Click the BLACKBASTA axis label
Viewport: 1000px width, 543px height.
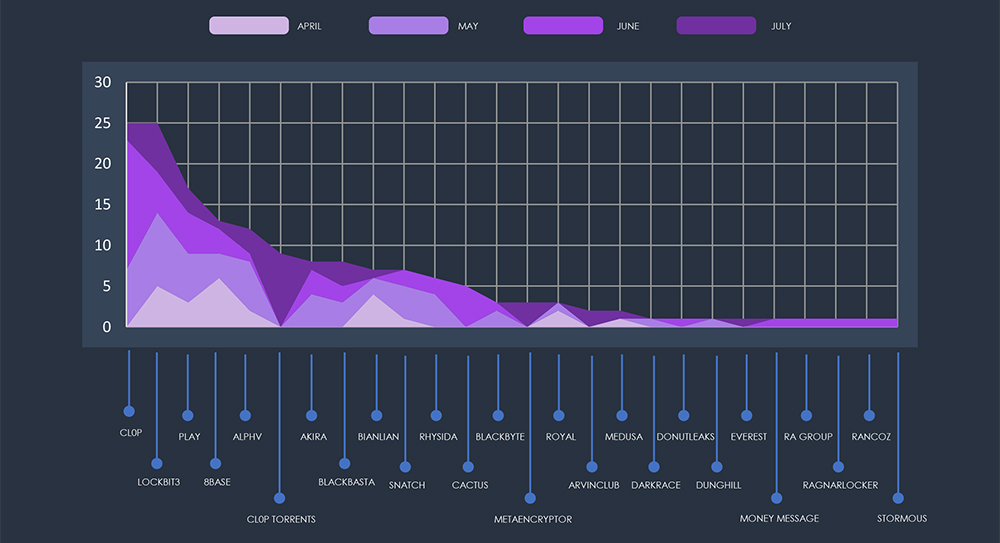tap(347, 482)
